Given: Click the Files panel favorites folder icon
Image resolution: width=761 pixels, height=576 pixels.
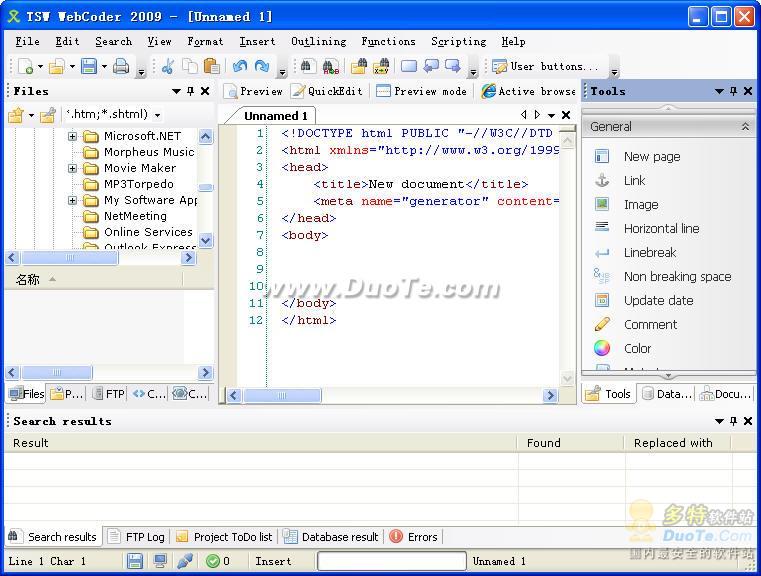Looking at the screenshot, I should 16,115.
